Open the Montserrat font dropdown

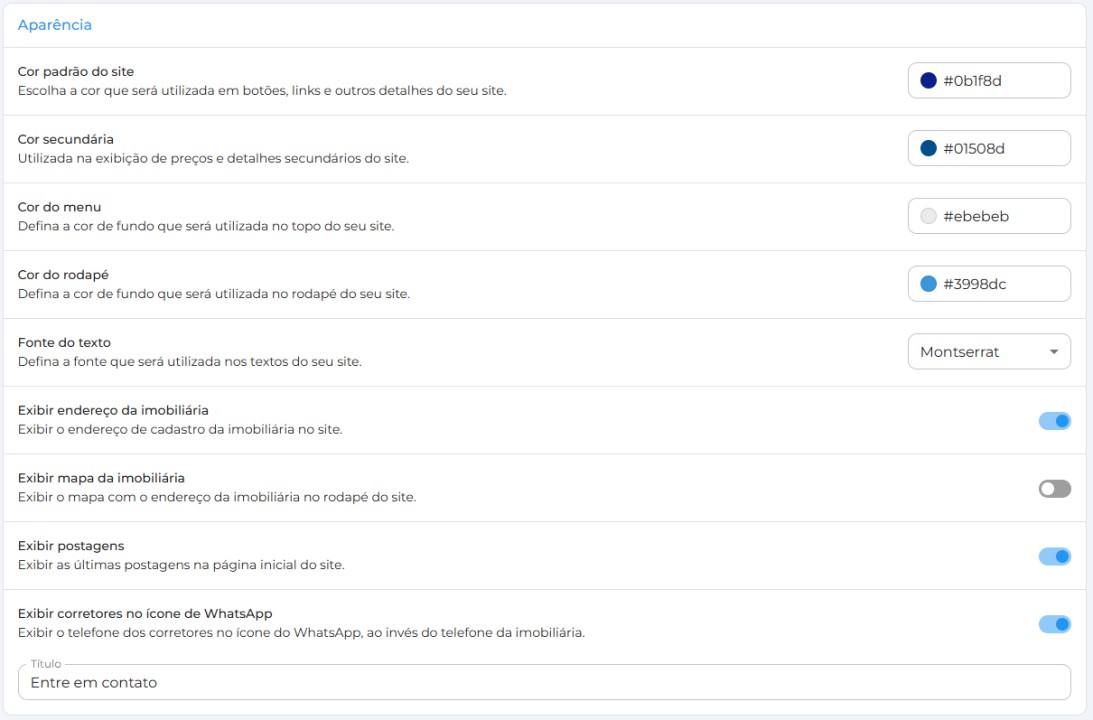[x=989, y=351]
